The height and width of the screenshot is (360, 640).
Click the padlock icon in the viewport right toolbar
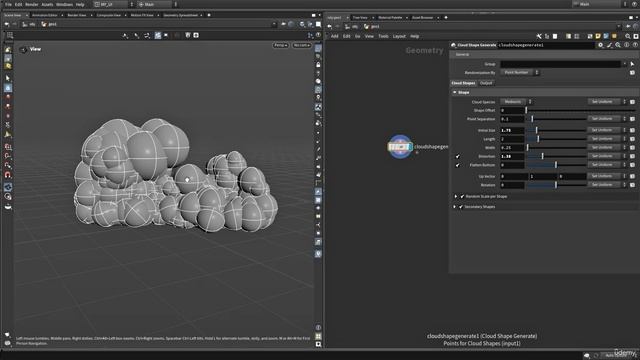pos(318,64)
